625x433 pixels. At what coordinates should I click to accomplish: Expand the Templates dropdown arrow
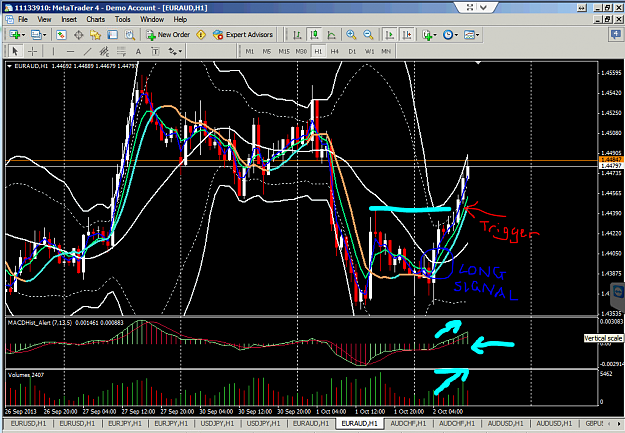click(478, 35)
